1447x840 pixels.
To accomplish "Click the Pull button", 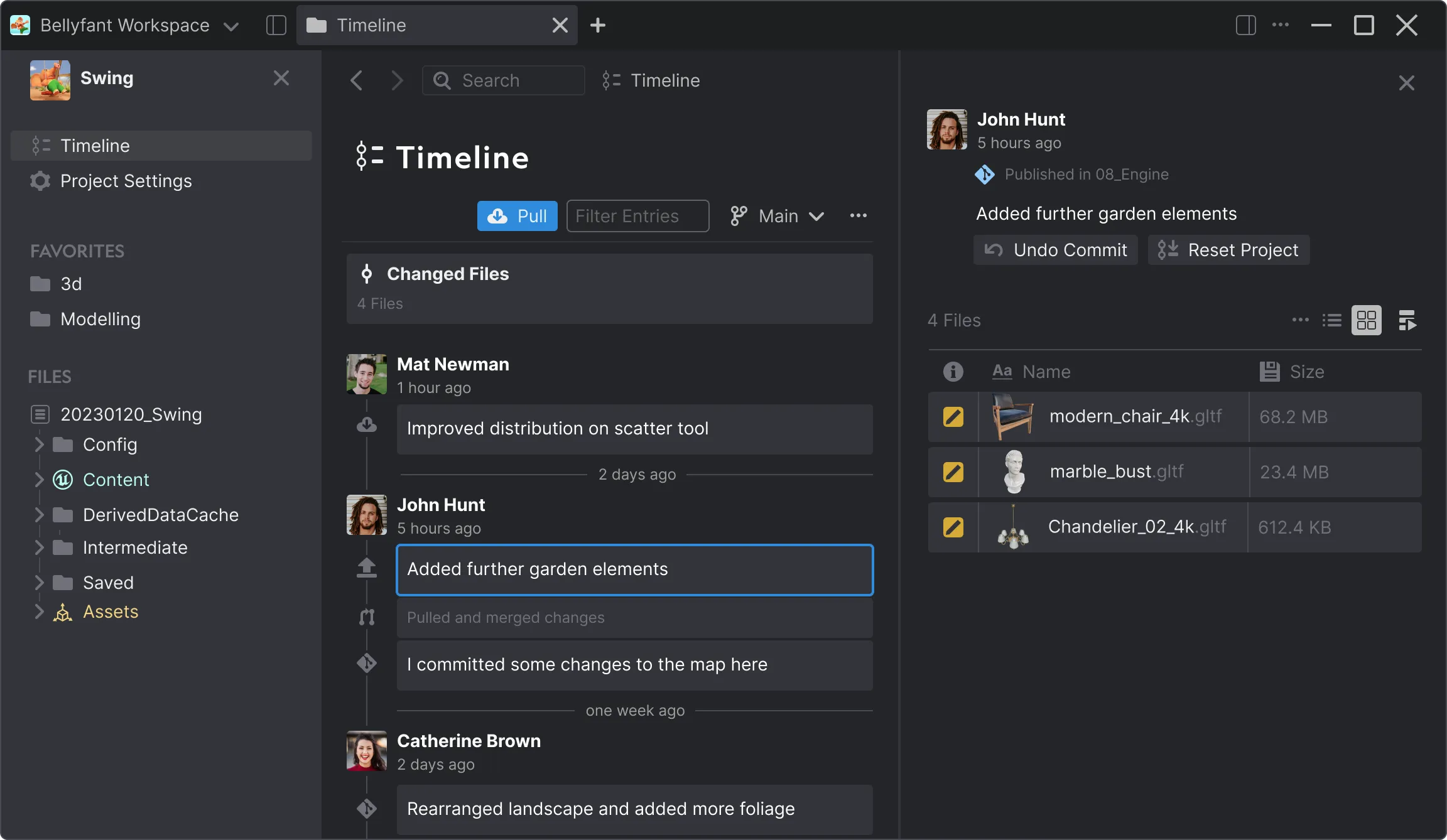I will [516, 216].
